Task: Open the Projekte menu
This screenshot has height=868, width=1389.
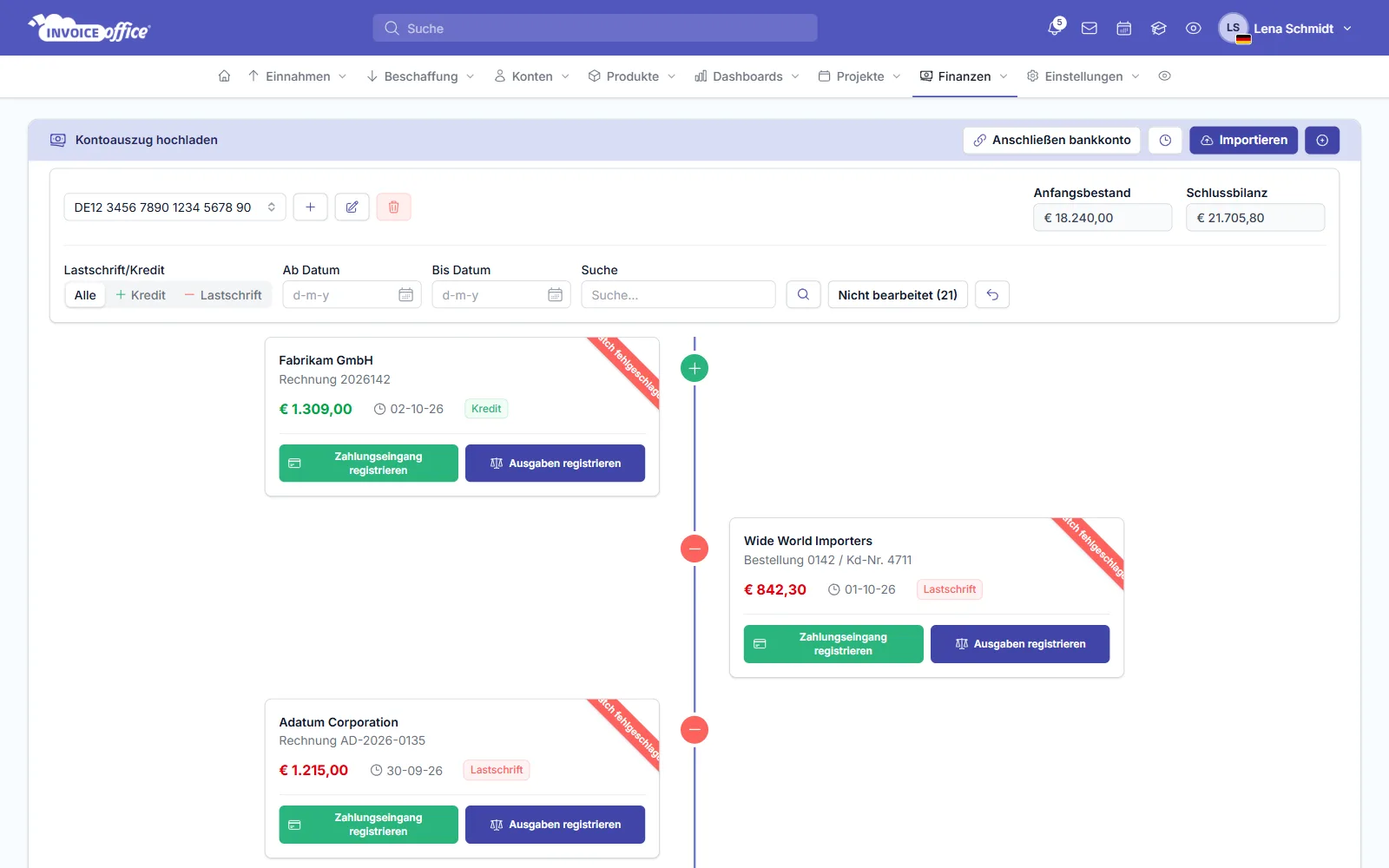Action: [859, 76]
